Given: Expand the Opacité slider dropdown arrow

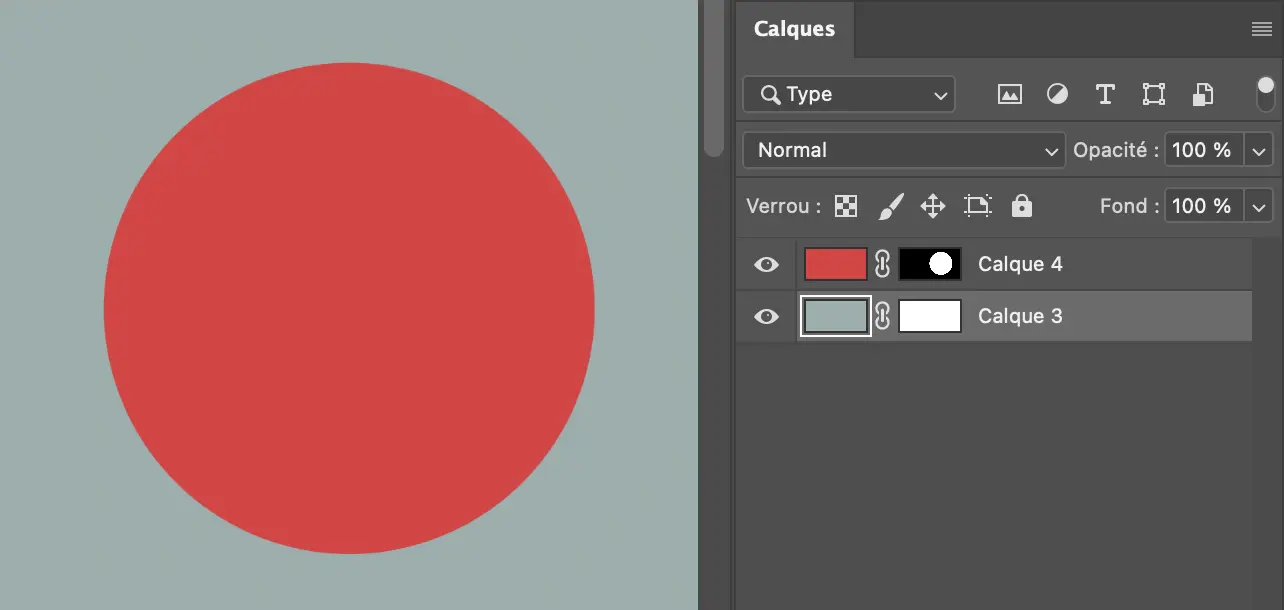Looking at the screenshot, I should (1258, 151).
